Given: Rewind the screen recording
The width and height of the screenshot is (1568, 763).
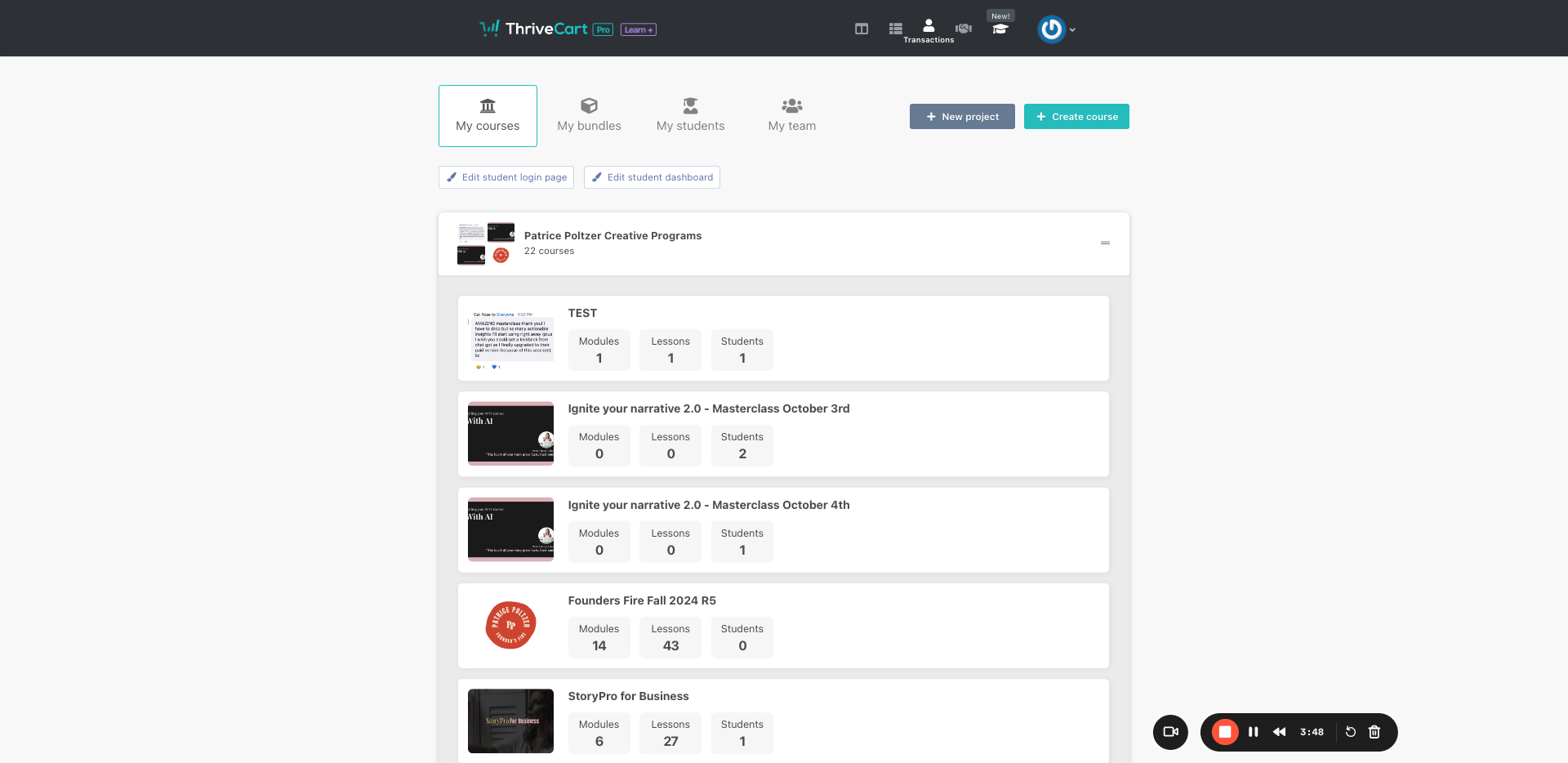Looking at the screenshot, I should click(1280, 732).
